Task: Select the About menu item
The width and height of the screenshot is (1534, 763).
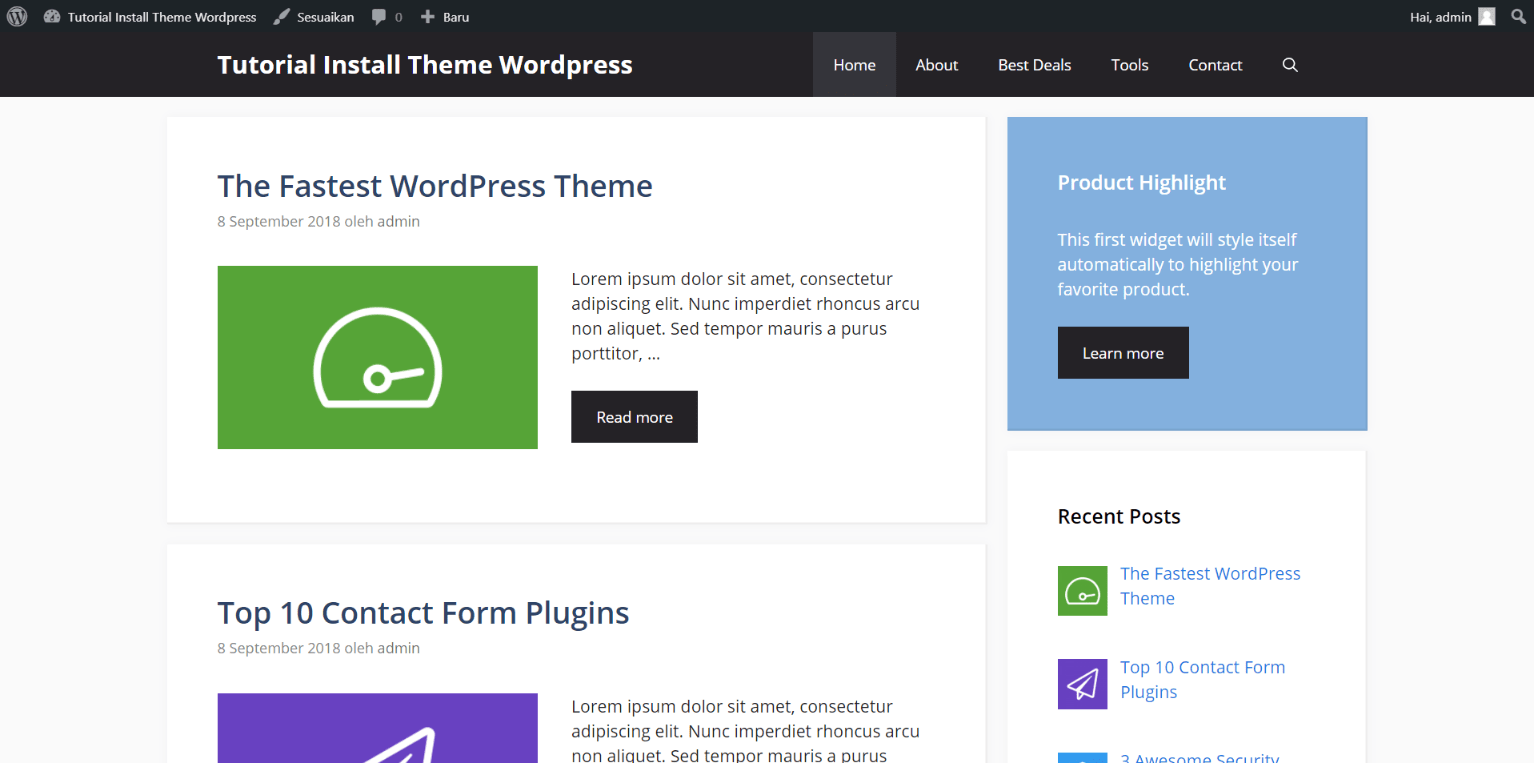Action: [936, 64]
